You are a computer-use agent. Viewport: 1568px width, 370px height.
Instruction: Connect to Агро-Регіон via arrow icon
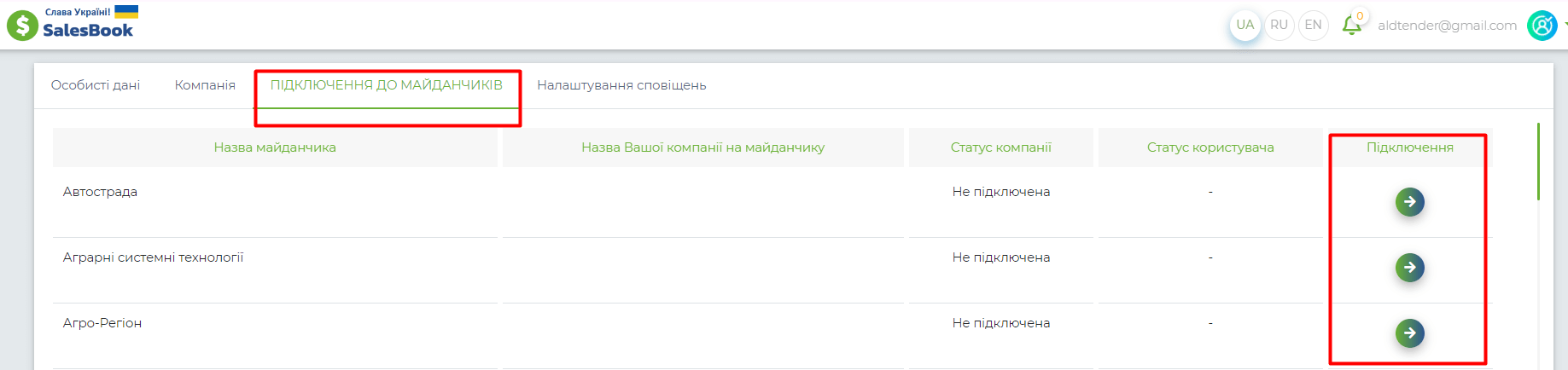(1410, 332)
